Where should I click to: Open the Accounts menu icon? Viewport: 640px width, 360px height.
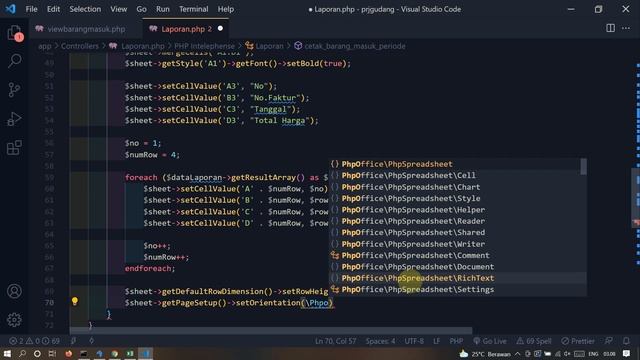[x=14, y=291]
